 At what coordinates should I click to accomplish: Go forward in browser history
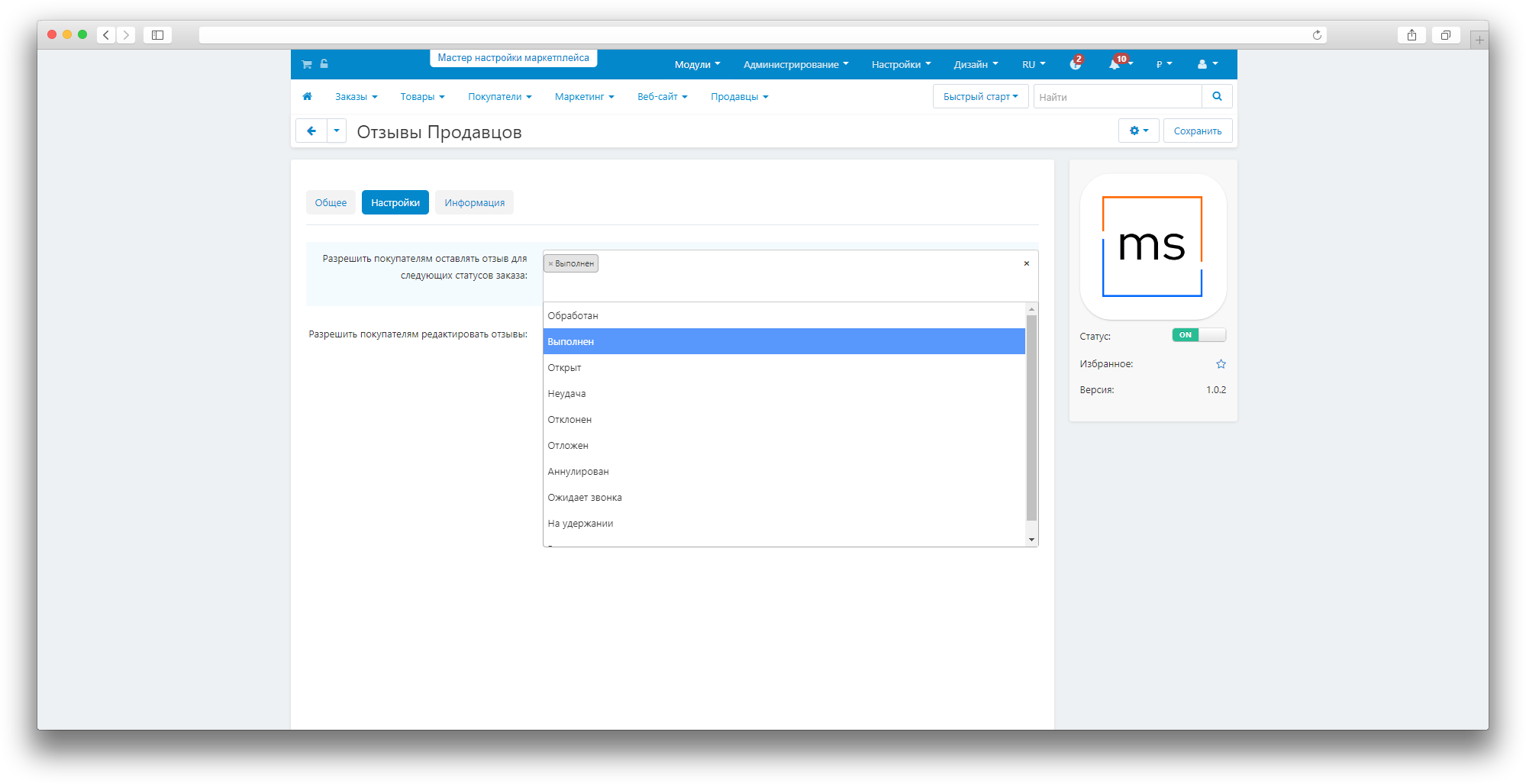coord(127,35)
